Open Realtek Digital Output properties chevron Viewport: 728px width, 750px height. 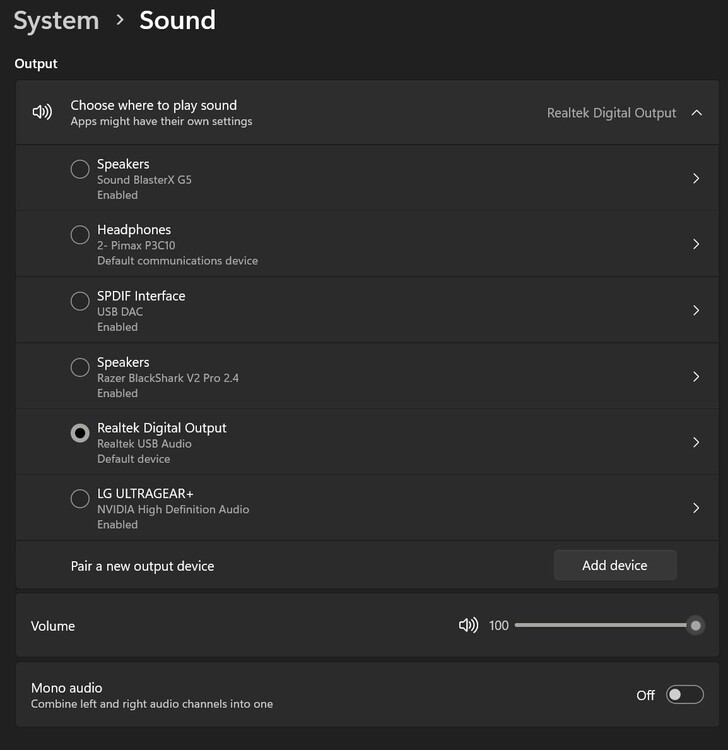pyautogui.click(x=696, y=442)
